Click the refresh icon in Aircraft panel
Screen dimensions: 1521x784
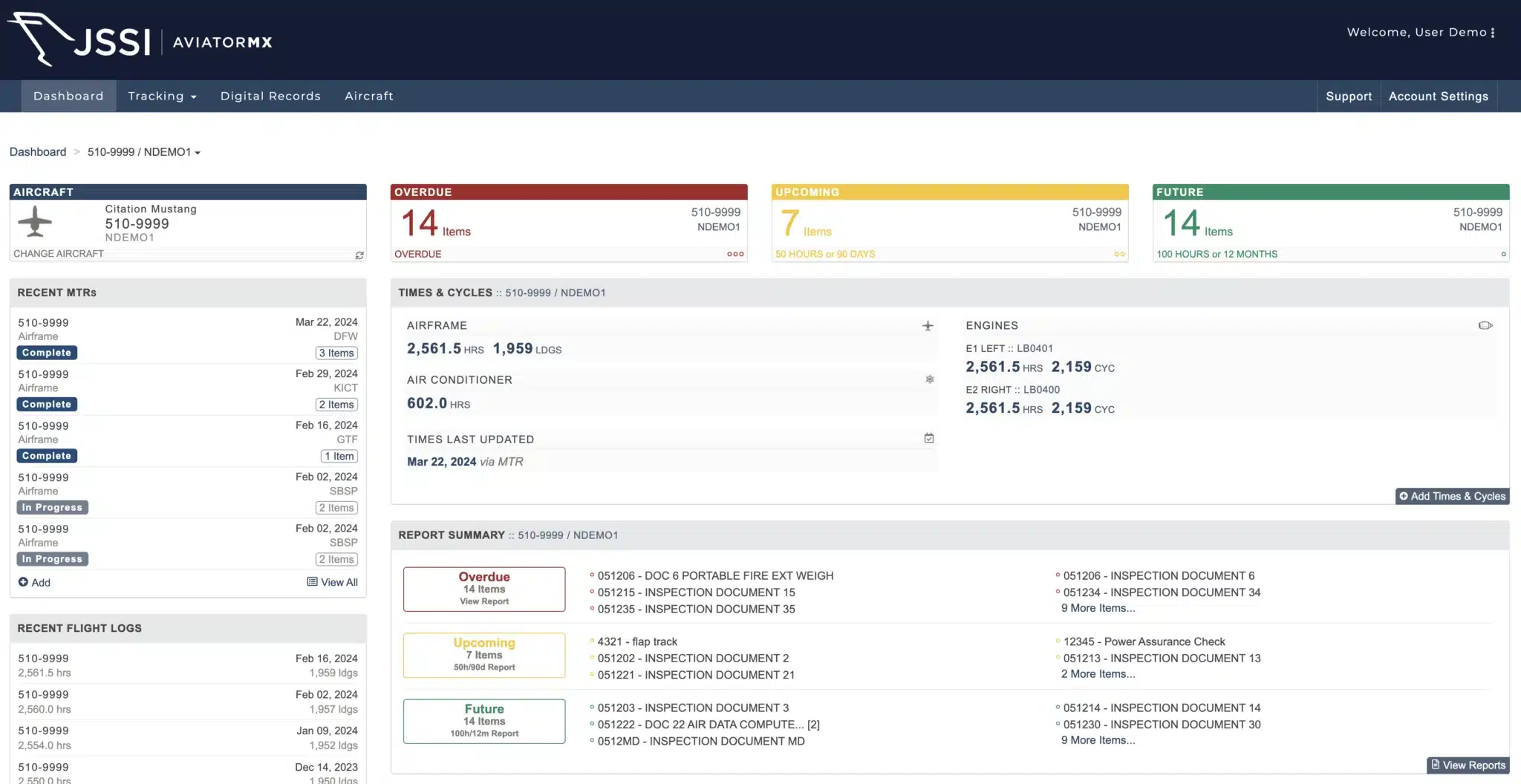359,255
